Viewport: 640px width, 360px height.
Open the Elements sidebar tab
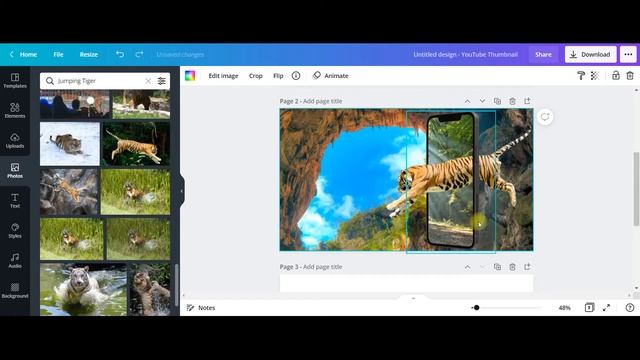[15, 111]
